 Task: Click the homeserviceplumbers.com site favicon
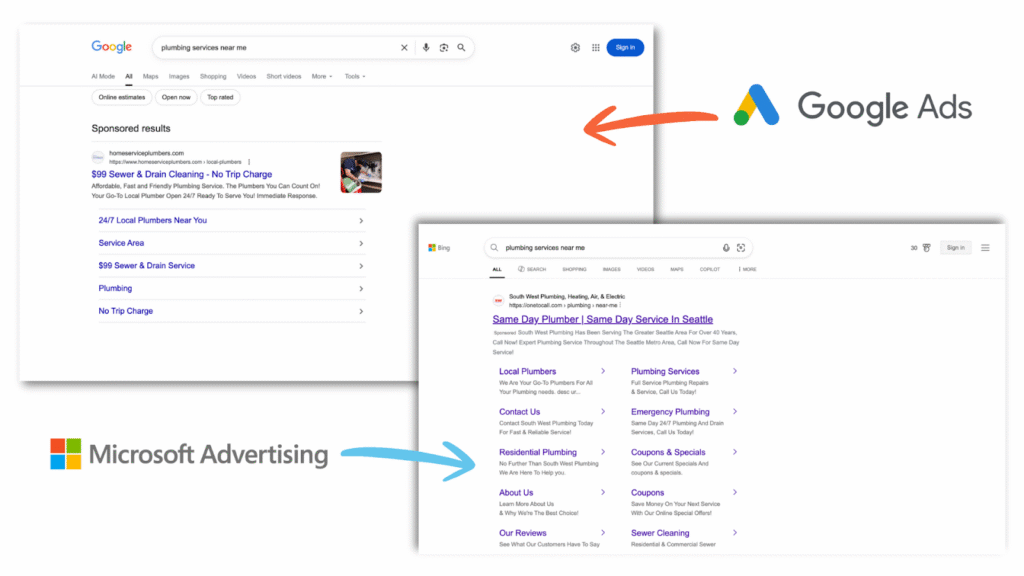point(97,157)
